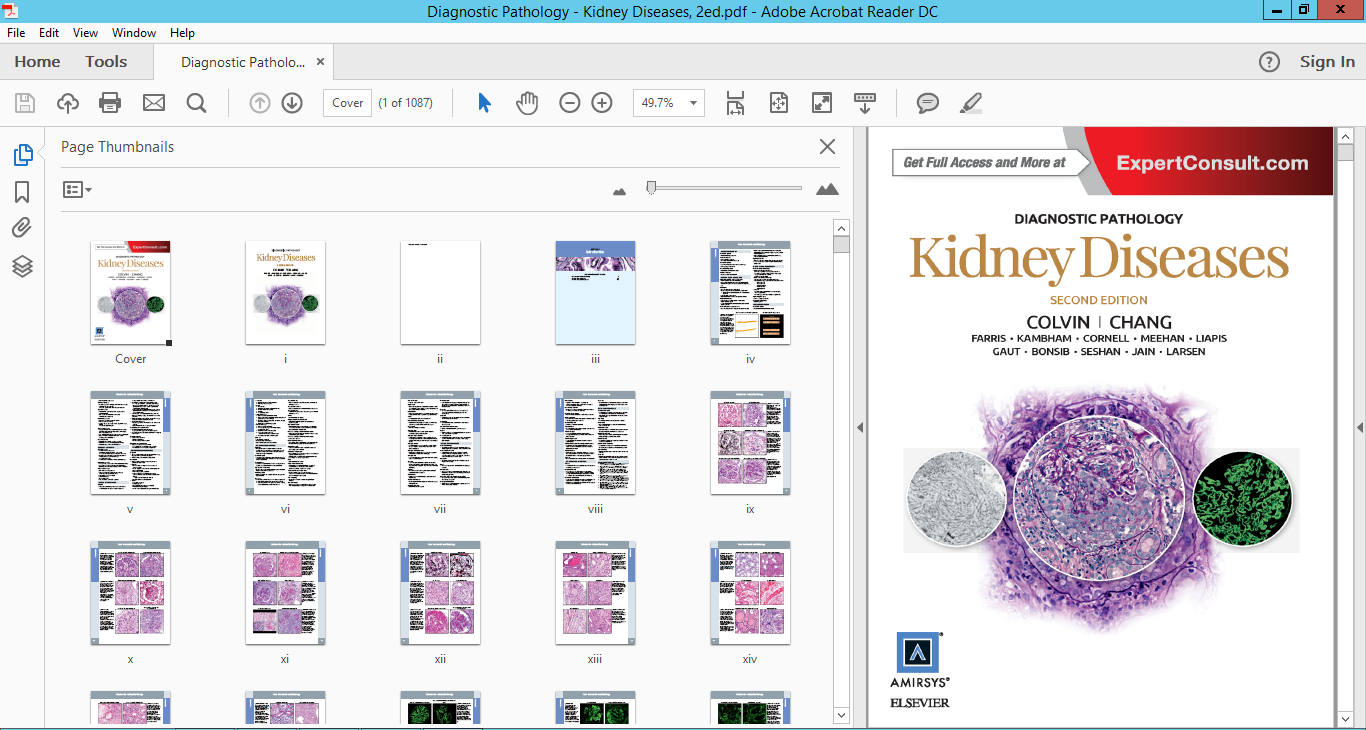
Task: Click the zoom out minus button
Action: (x=569, y=103)
